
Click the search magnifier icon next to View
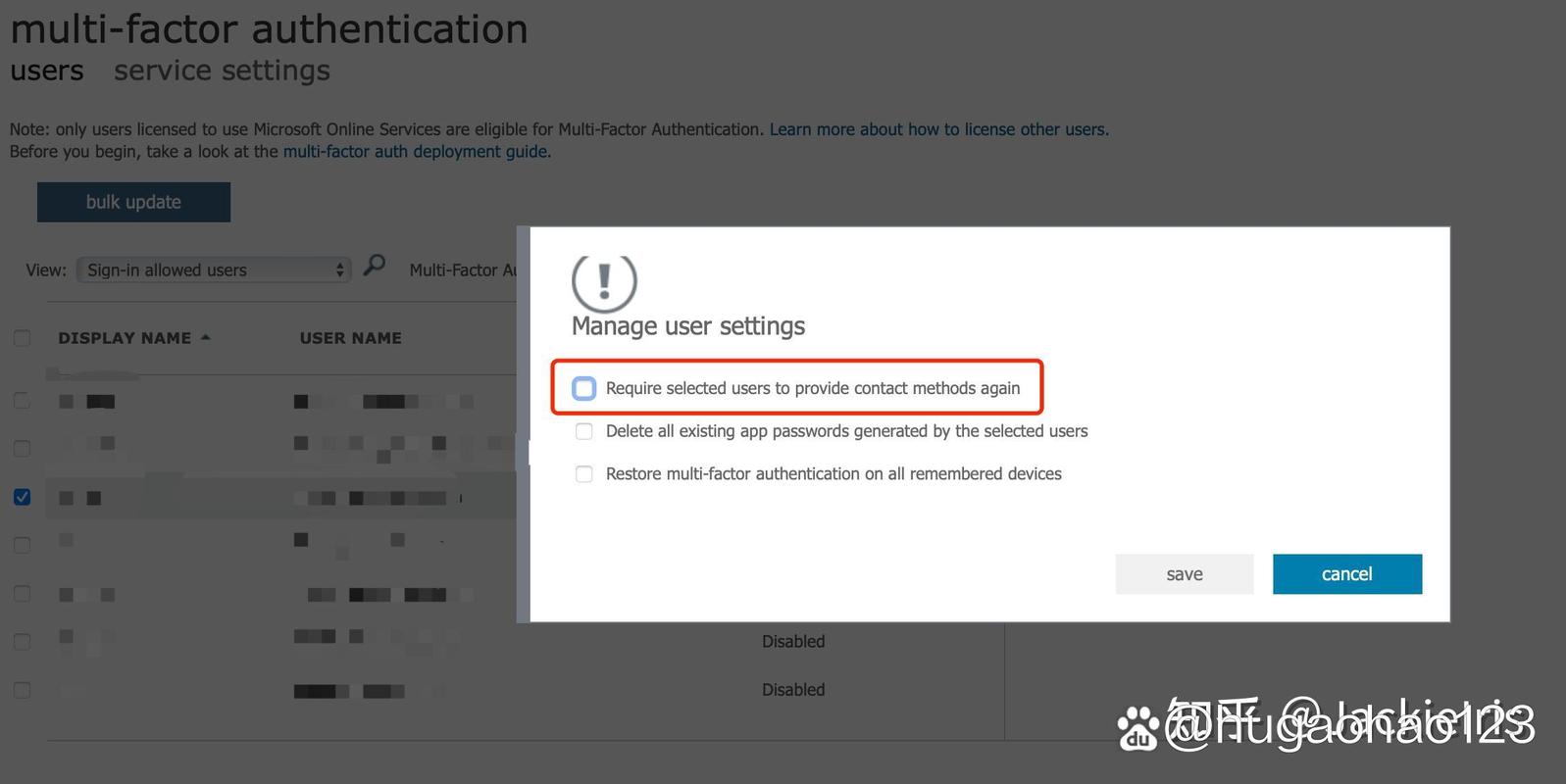click(x=375, y=266)
